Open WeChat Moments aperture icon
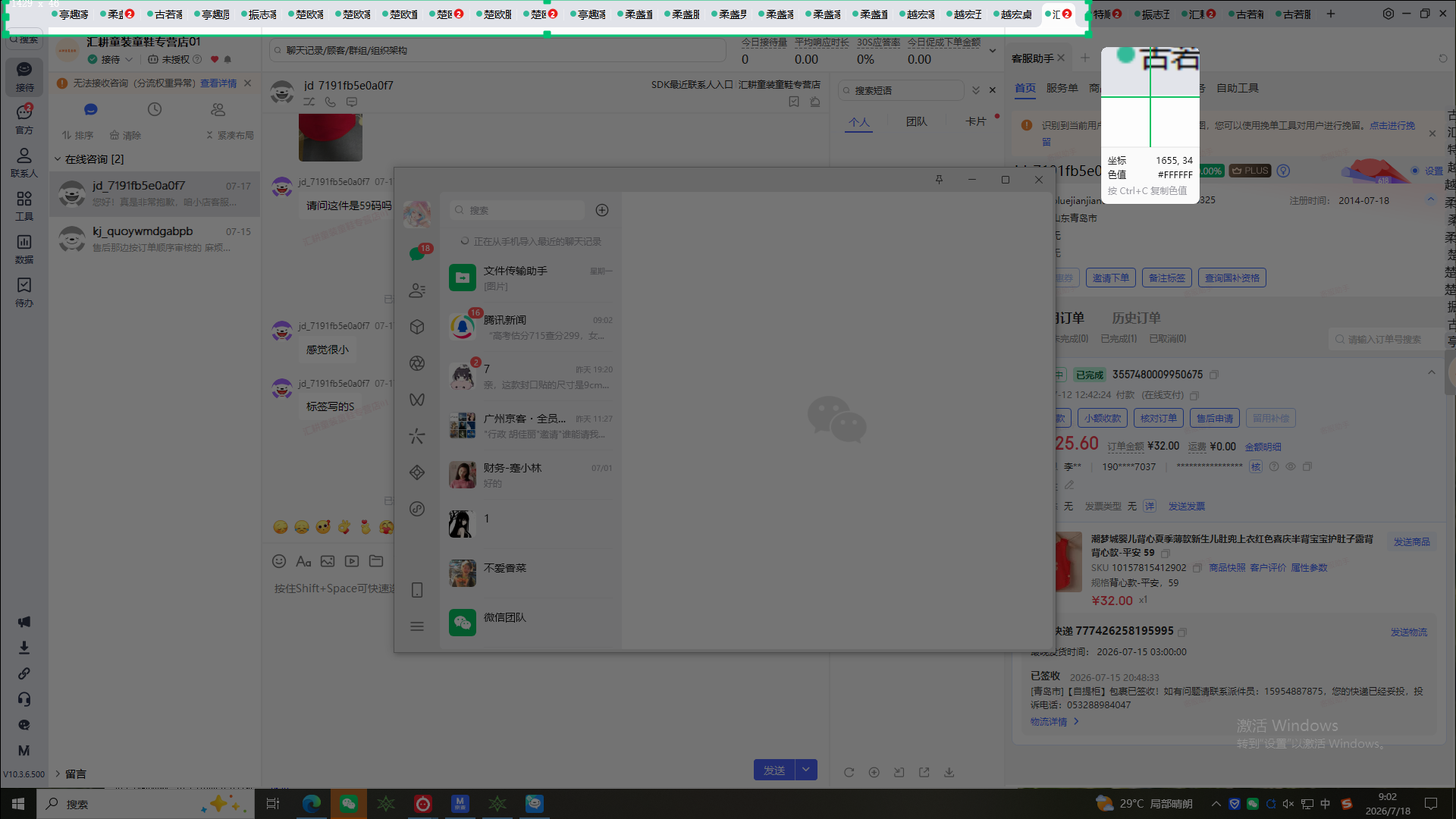The height and width of the screenshot is (819, 1456). [x=417, y=363]
